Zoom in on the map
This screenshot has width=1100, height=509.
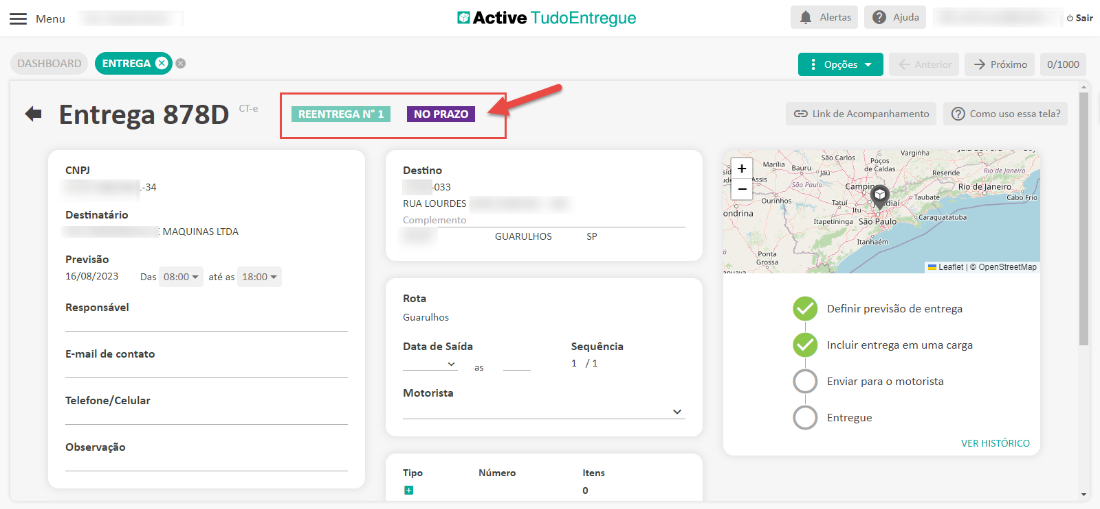tap(742, 169)
